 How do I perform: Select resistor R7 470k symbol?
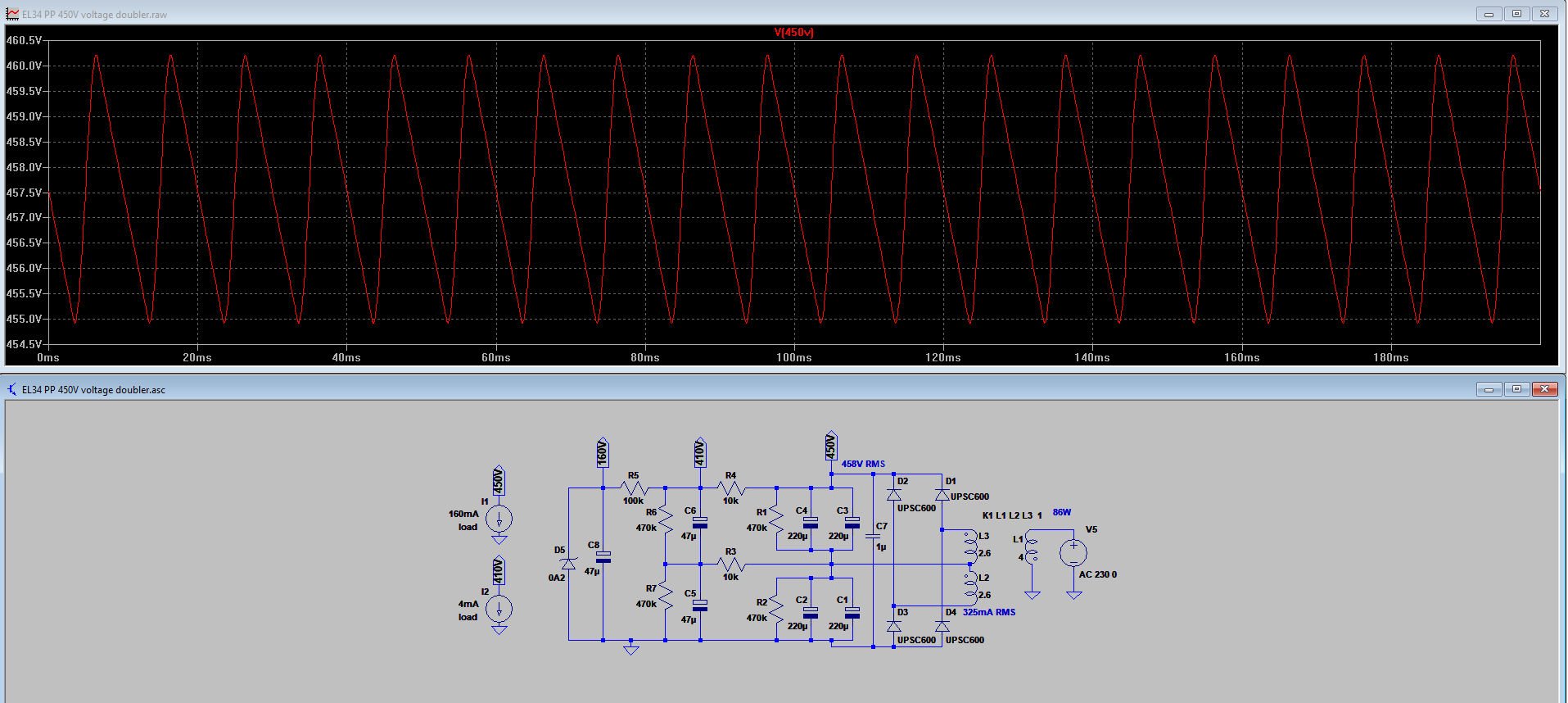point(666,596)
